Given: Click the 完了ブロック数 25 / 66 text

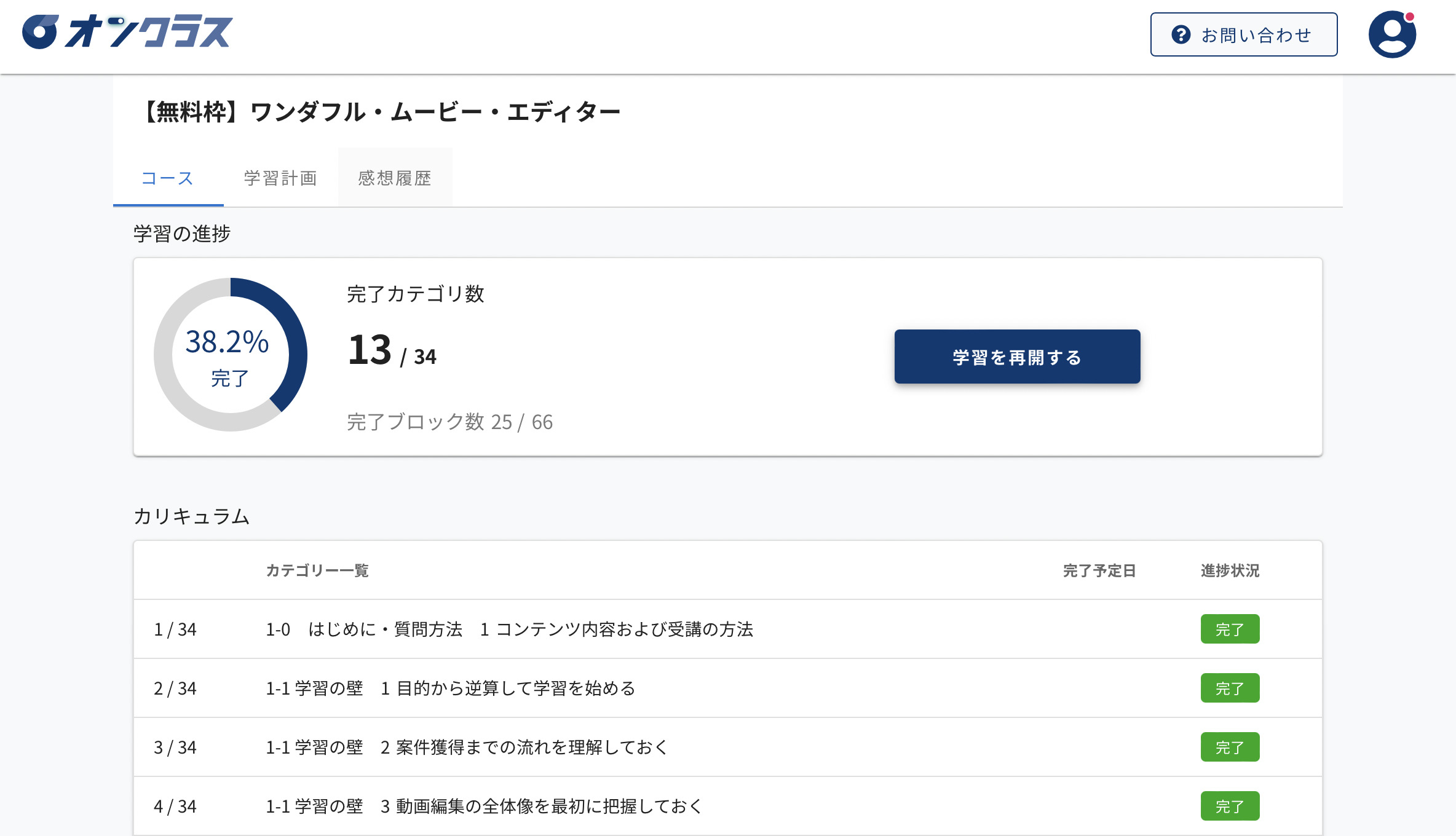Looking at the screenshot, I should coord(450,422).
